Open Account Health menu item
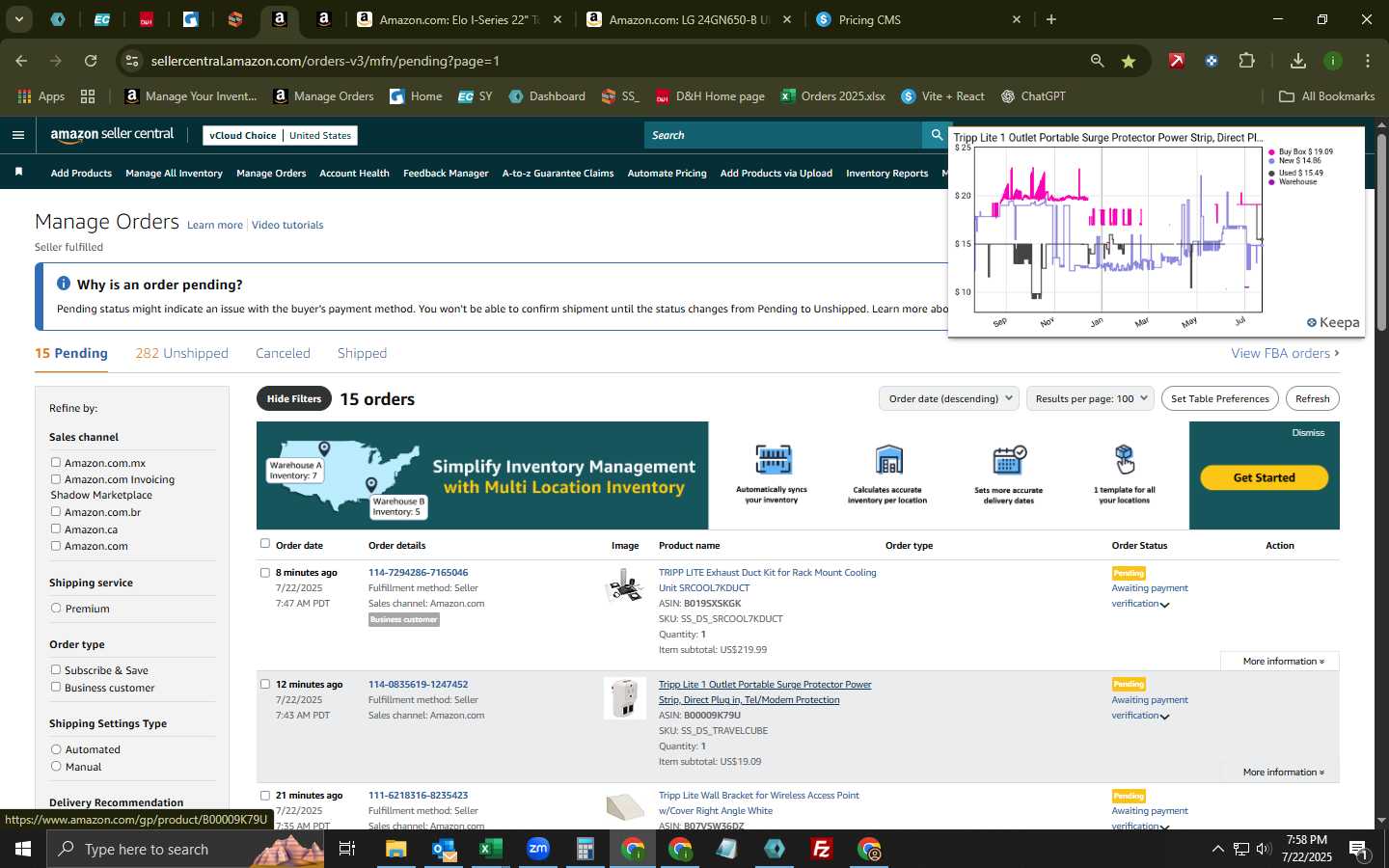 tap(354, 174)
